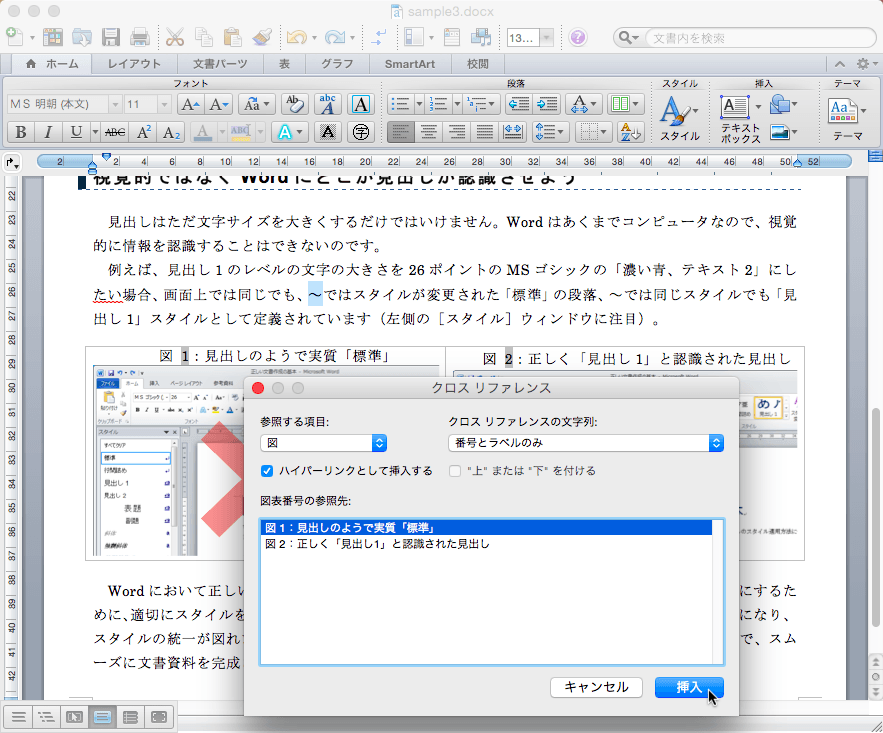Screen dimensions: 883x733
Task: Switch to the 文書パーツ tab
Action: tap(220, 64)
